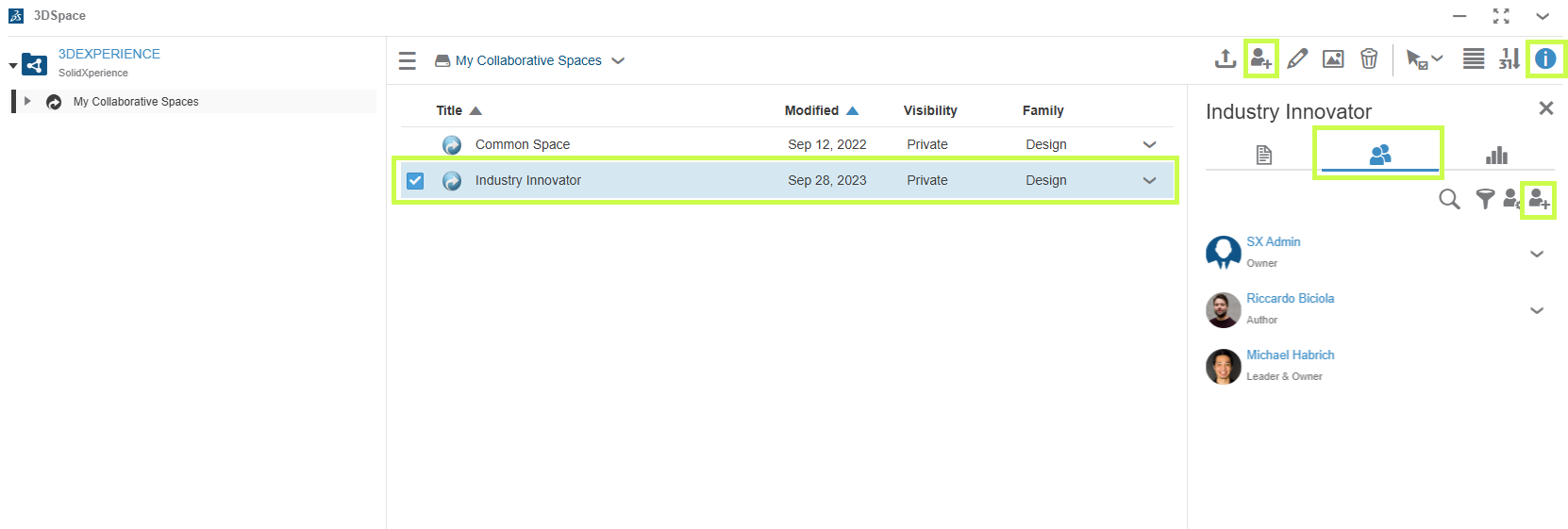Image resolution: width=1568 pixels, height=529 pixels.
Task: Switch to the Members tab
Action: click(1379, 155)
